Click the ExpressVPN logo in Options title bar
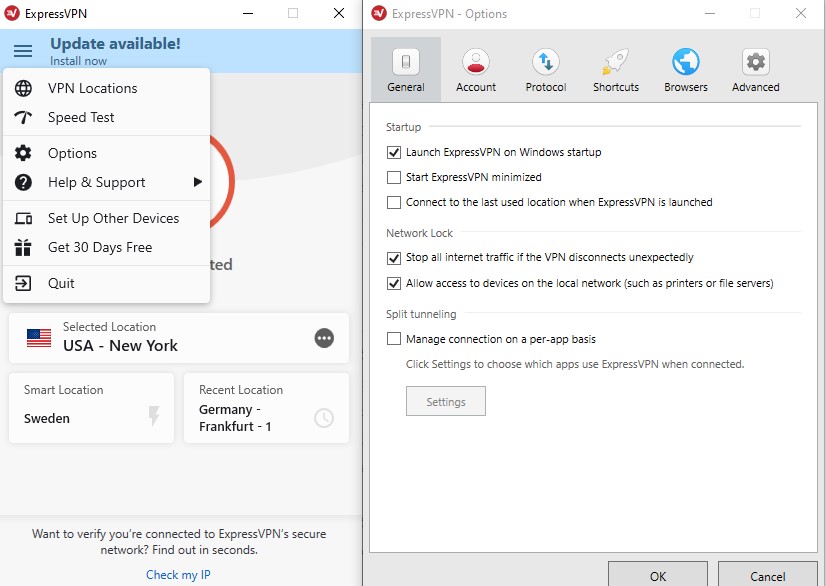The width and height of the screenshot is (826, 586). tap(379, 13)
